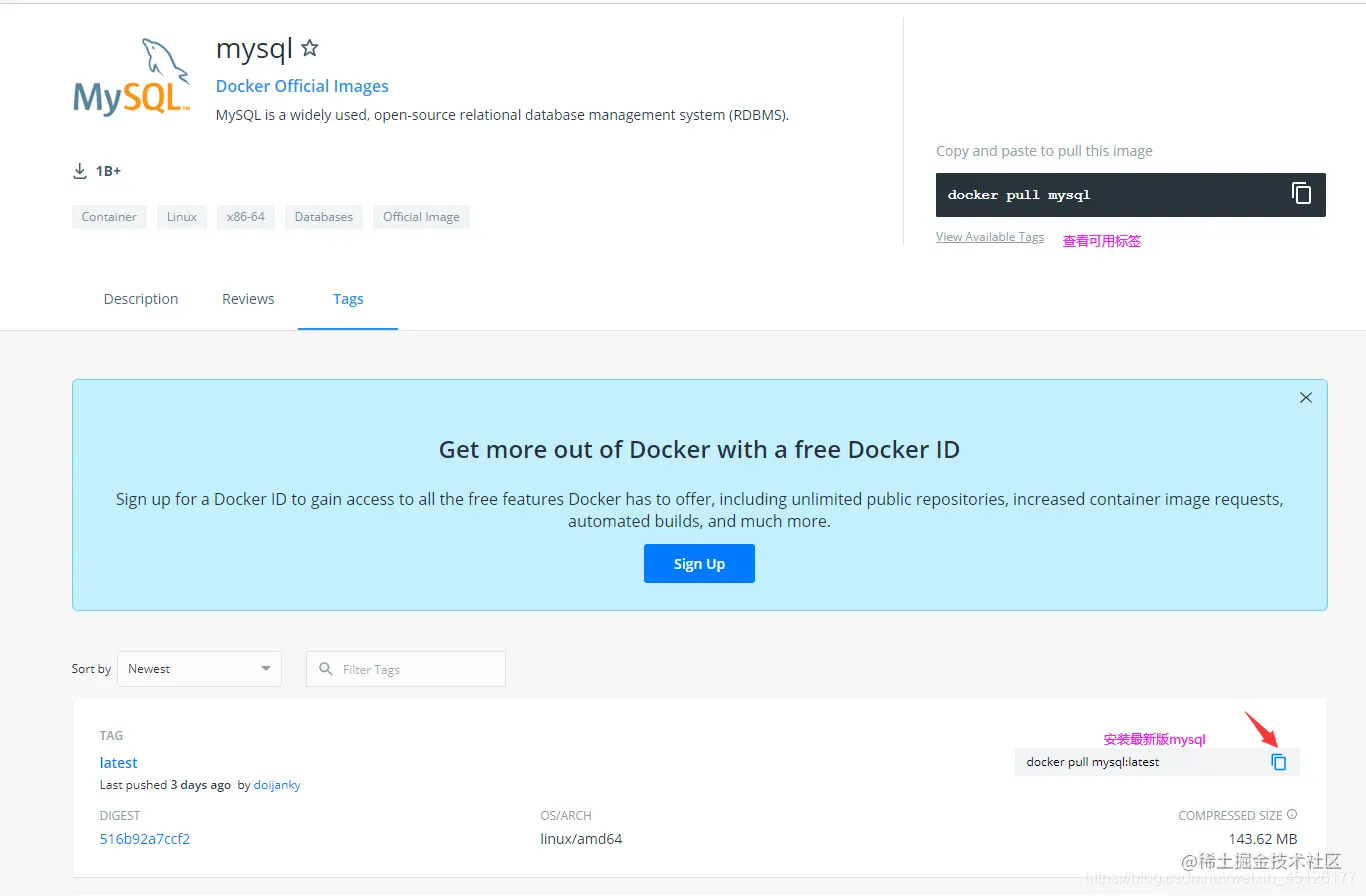
Task: Star the mysql repository
Action: coord(310,48)
